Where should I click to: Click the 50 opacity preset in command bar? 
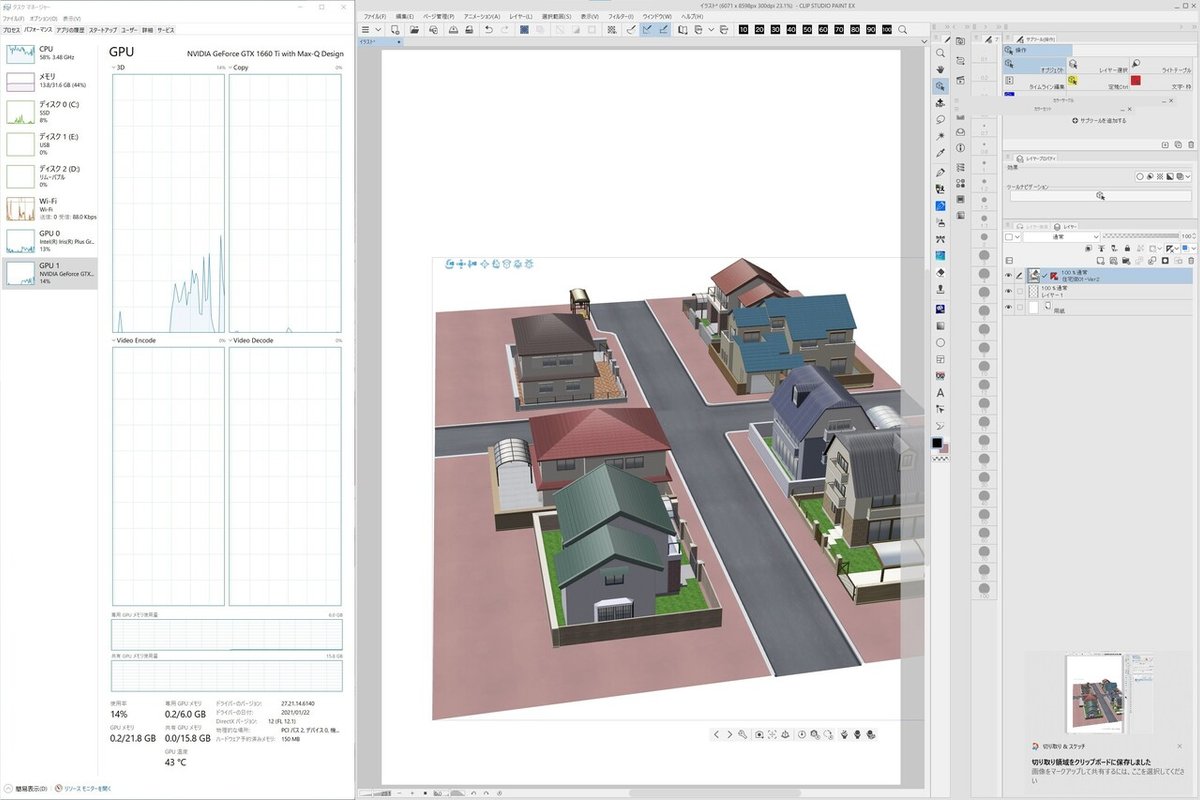tap(808, 30)
